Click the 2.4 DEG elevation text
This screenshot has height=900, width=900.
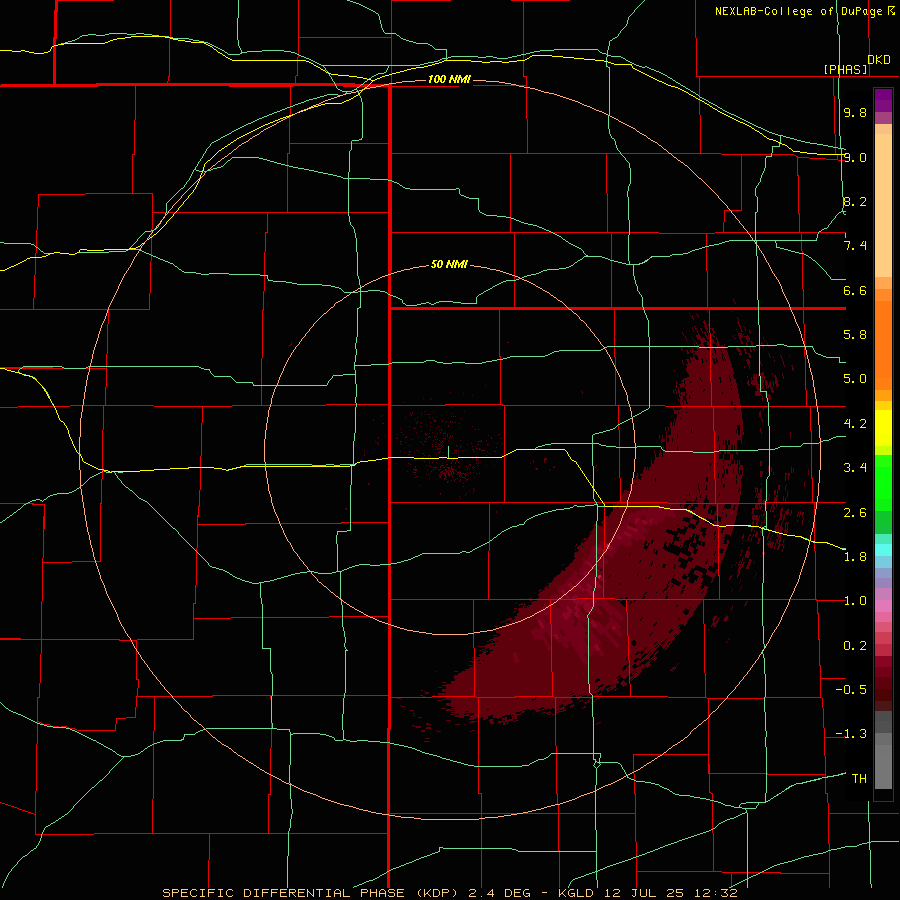click(x=501, y=893)
